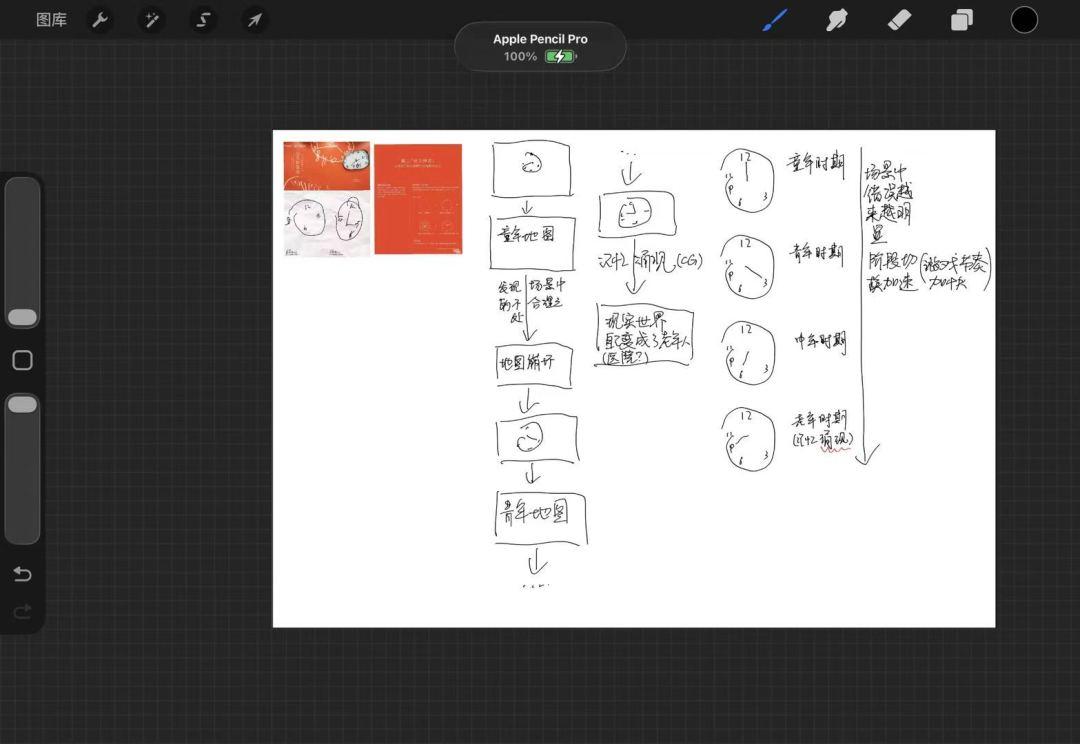Tap the 童年时期 handwritten label

tap(816, 165)
